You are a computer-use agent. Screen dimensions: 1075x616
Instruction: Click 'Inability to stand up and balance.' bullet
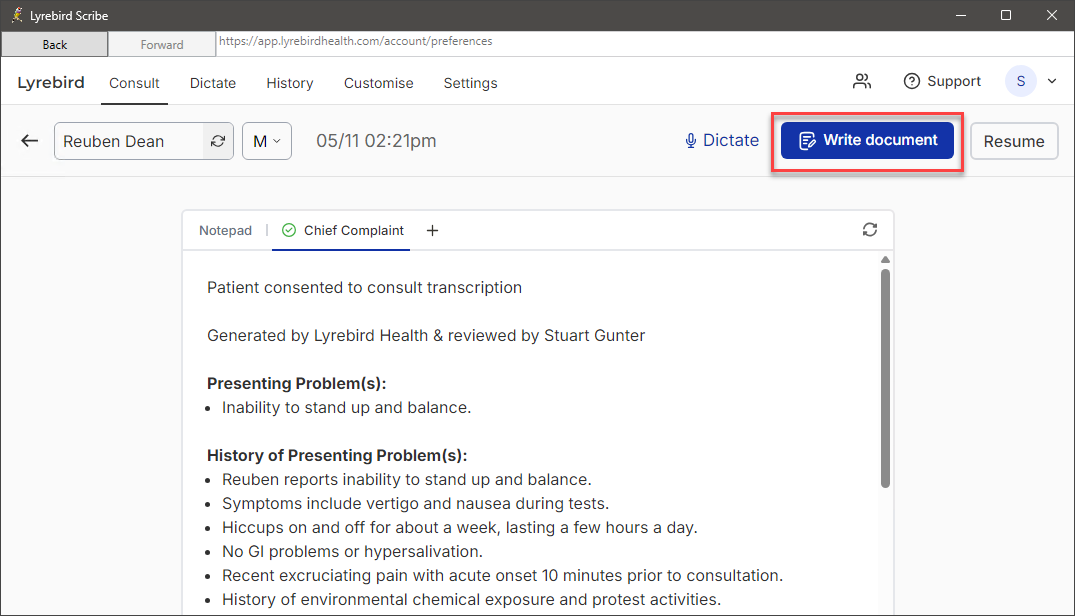(346, 407)
